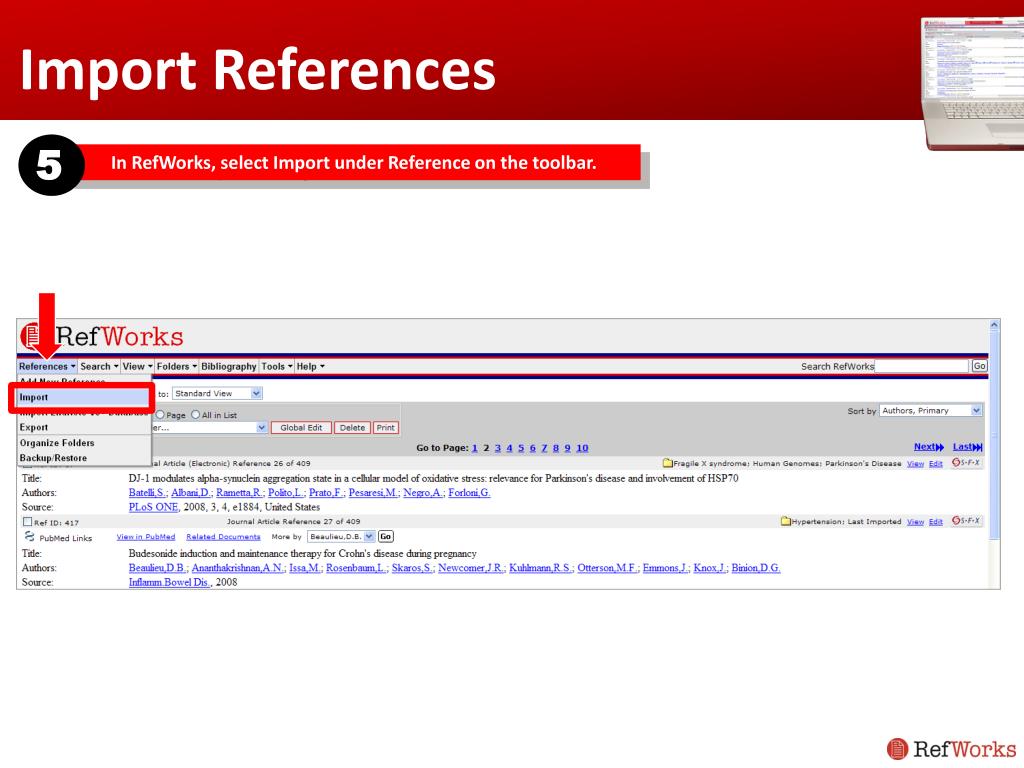Image resolution: width=1024 pixels, height=768 pixels.
Task: Click the text 'Journal Article Reference 27 of 409'
Action: coord(293,521)
